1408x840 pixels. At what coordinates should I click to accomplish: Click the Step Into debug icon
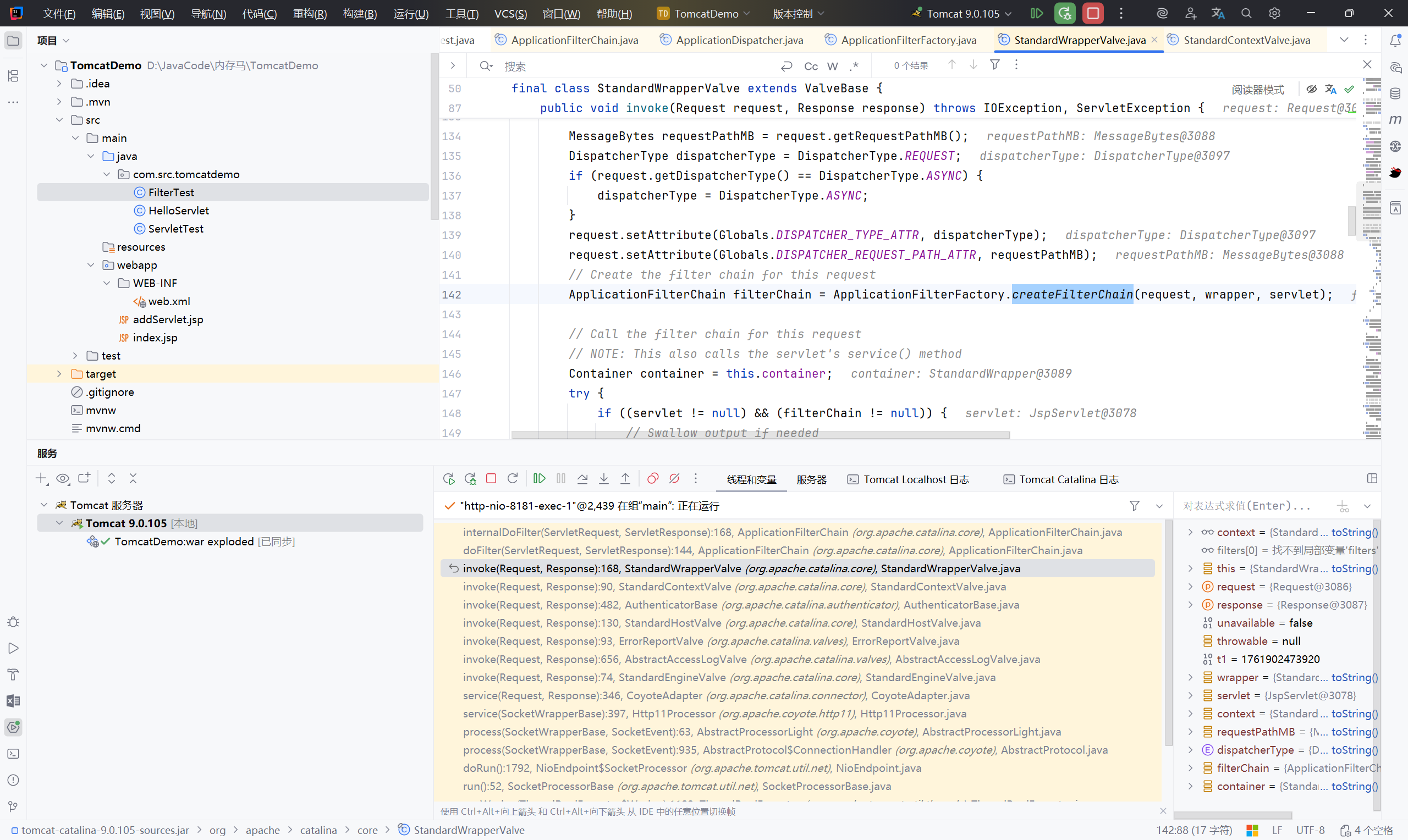(x=603, y=479)
